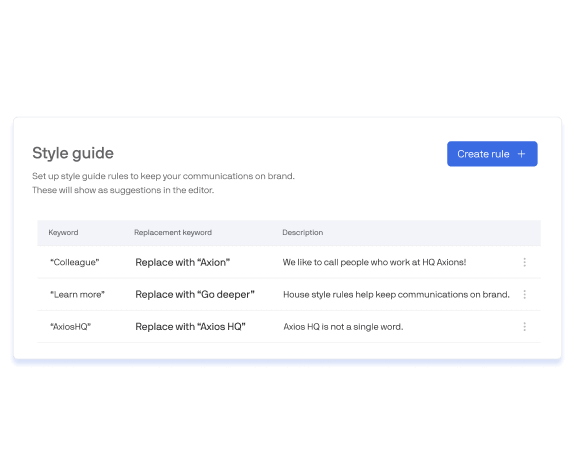Click the Description column header
The height and width of the screenshot is (476, 575).
coord(303,232)
